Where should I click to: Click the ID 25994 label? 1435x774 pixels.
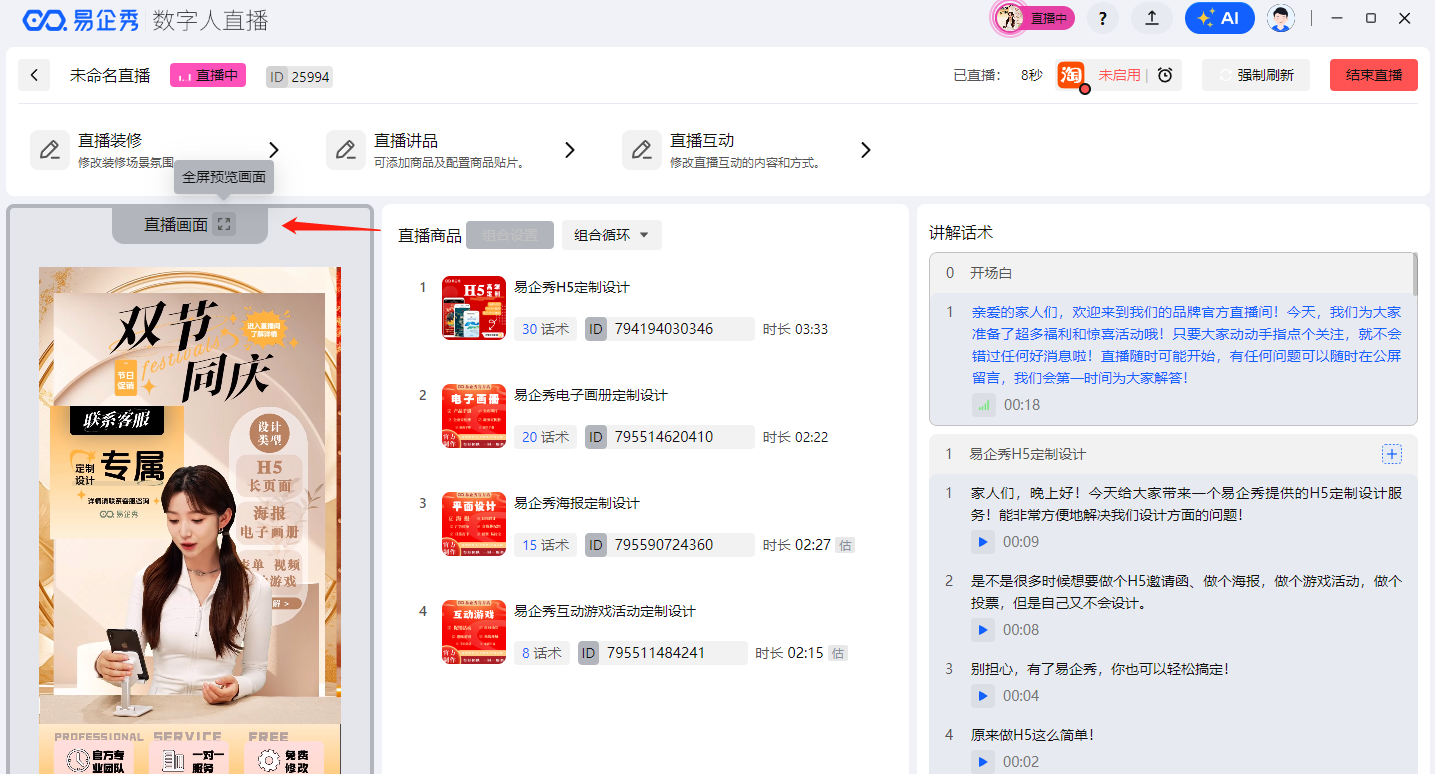[x=300, y=76]
